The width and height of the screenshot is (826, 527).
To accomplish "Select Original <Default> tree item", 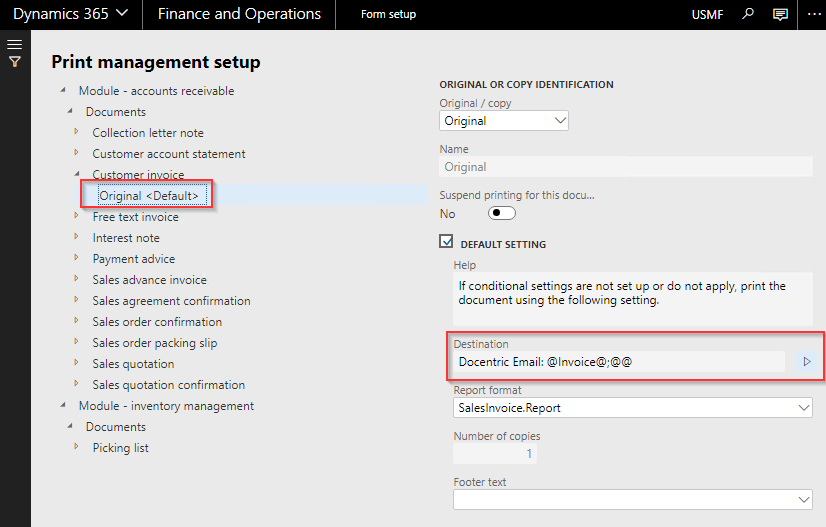I will tap(149, 196).
